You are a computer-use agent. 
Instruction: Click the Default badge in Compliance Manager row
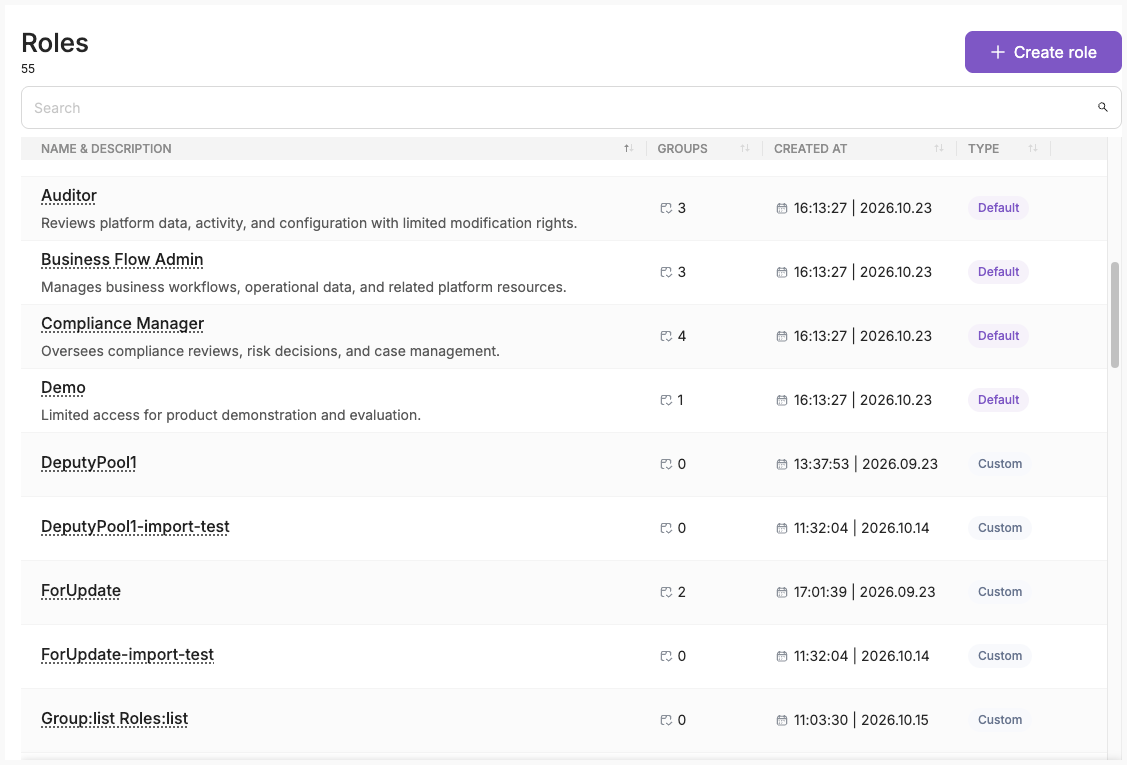[998, 336]
